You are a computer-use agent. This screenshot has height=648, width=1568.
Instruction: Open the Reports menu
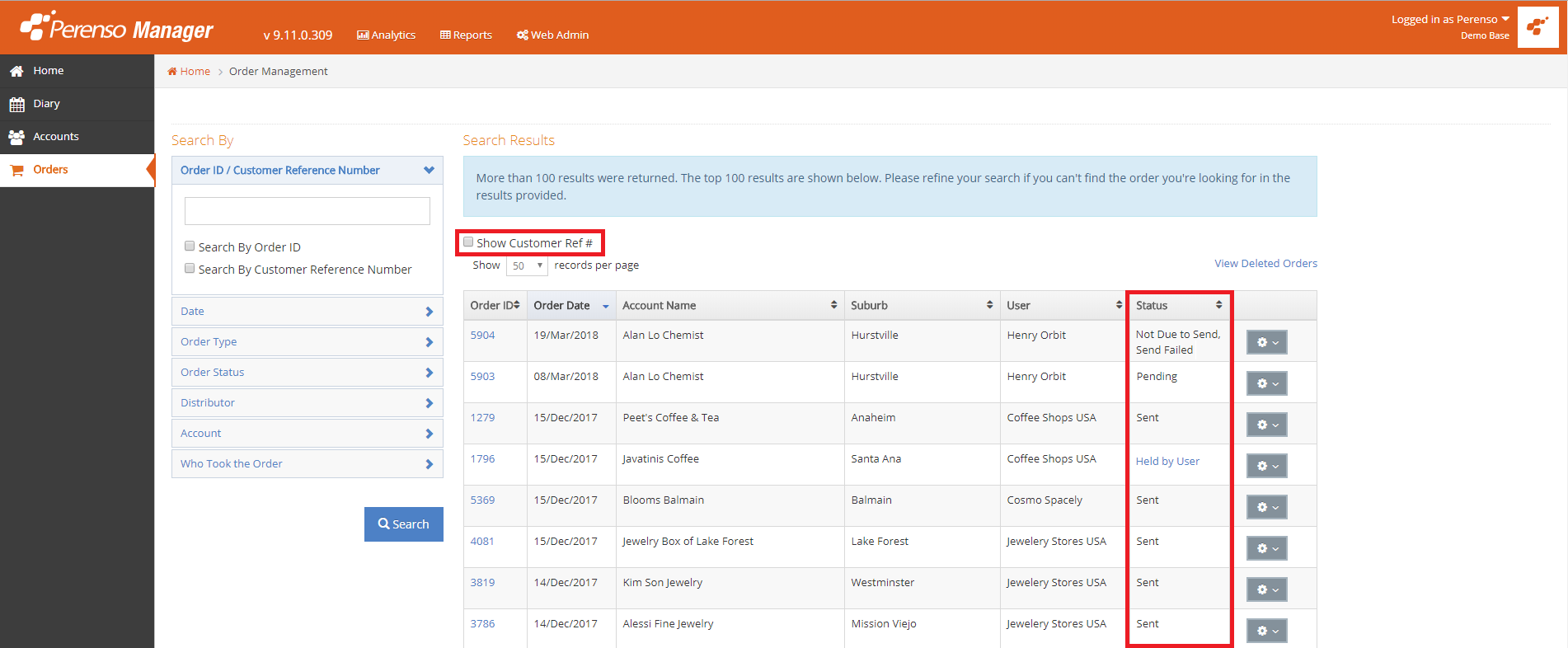click(x=466, y=35)
